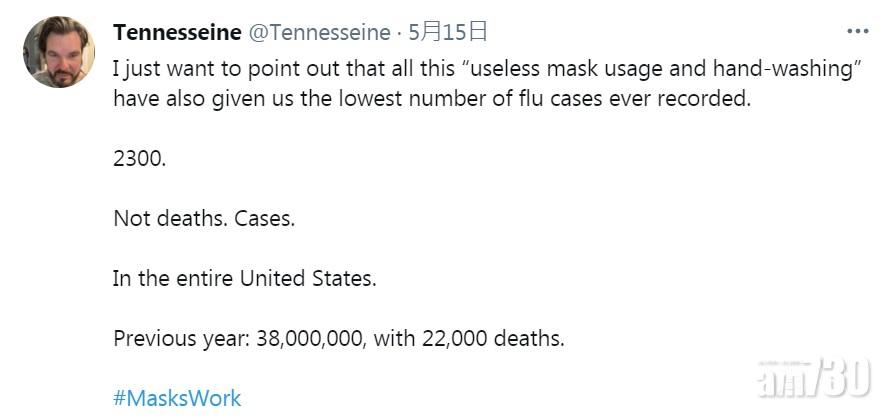Screen dimensions: 893x417
Task: Click the "2300." line
Action: point(139,159)
